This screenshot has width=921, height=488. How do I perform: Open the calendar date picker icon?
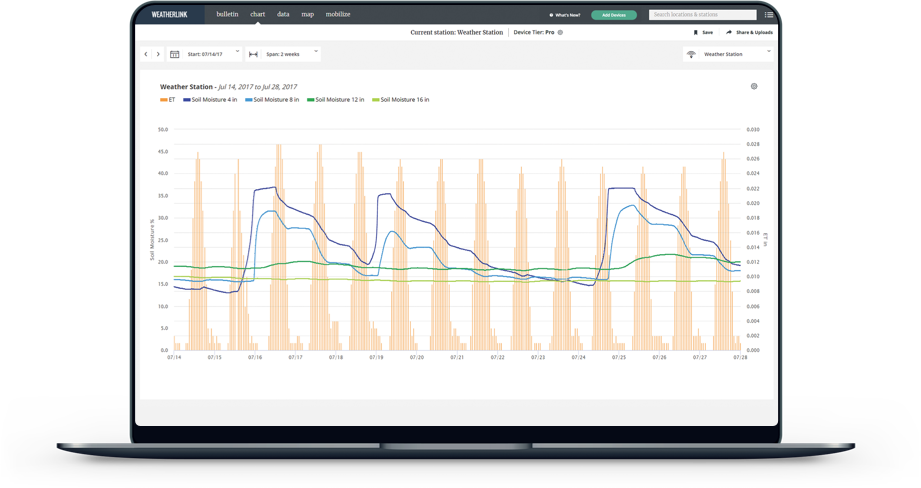pyautogui.click(x=175, y=54)
